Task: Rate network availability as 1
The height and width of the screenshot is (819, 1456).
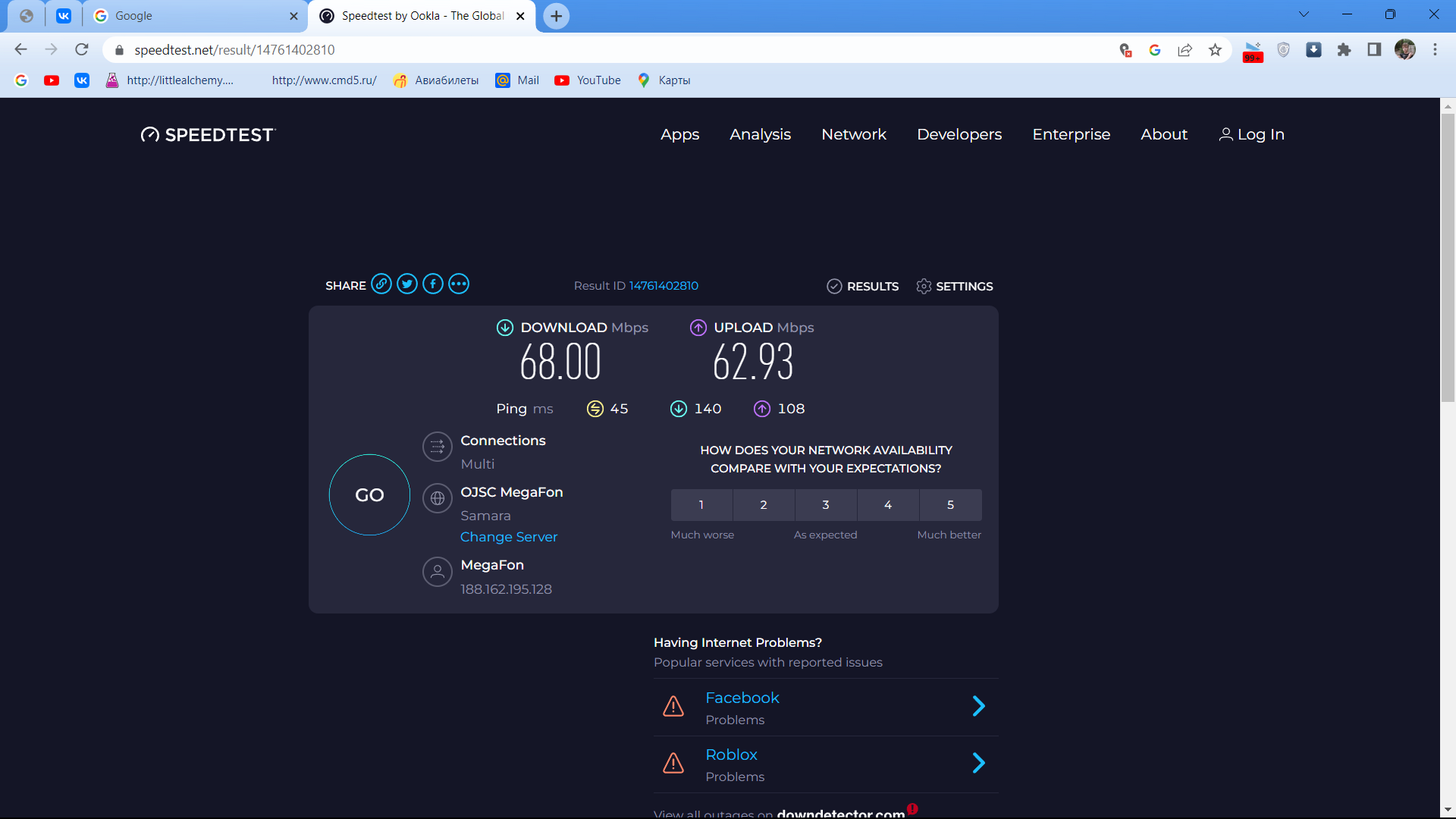Action: click(701, 505)
